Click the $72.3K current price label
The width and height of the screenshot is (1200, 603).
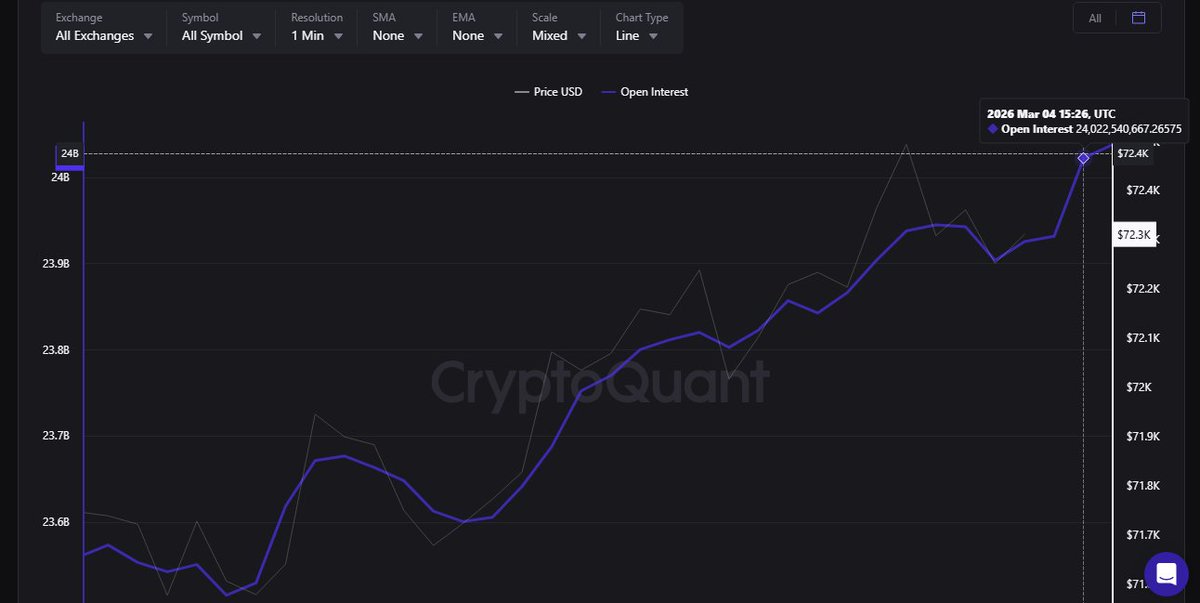[x=1135, y=234]
